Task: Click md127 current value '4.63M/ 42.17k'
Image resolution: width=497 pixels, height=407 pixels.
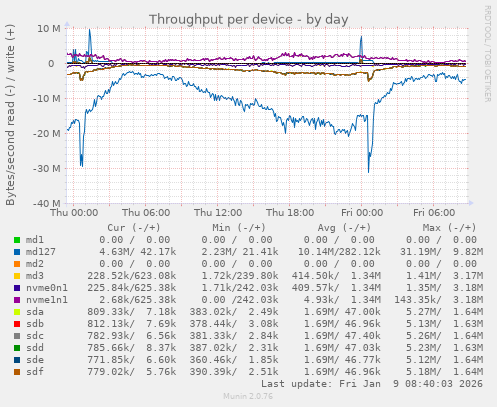Action: [x=137, y=252]
